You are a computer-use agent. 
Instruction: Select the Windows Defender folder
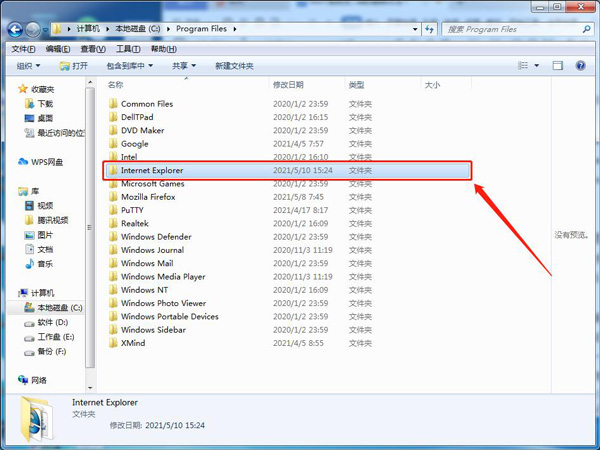pos(150,236)
